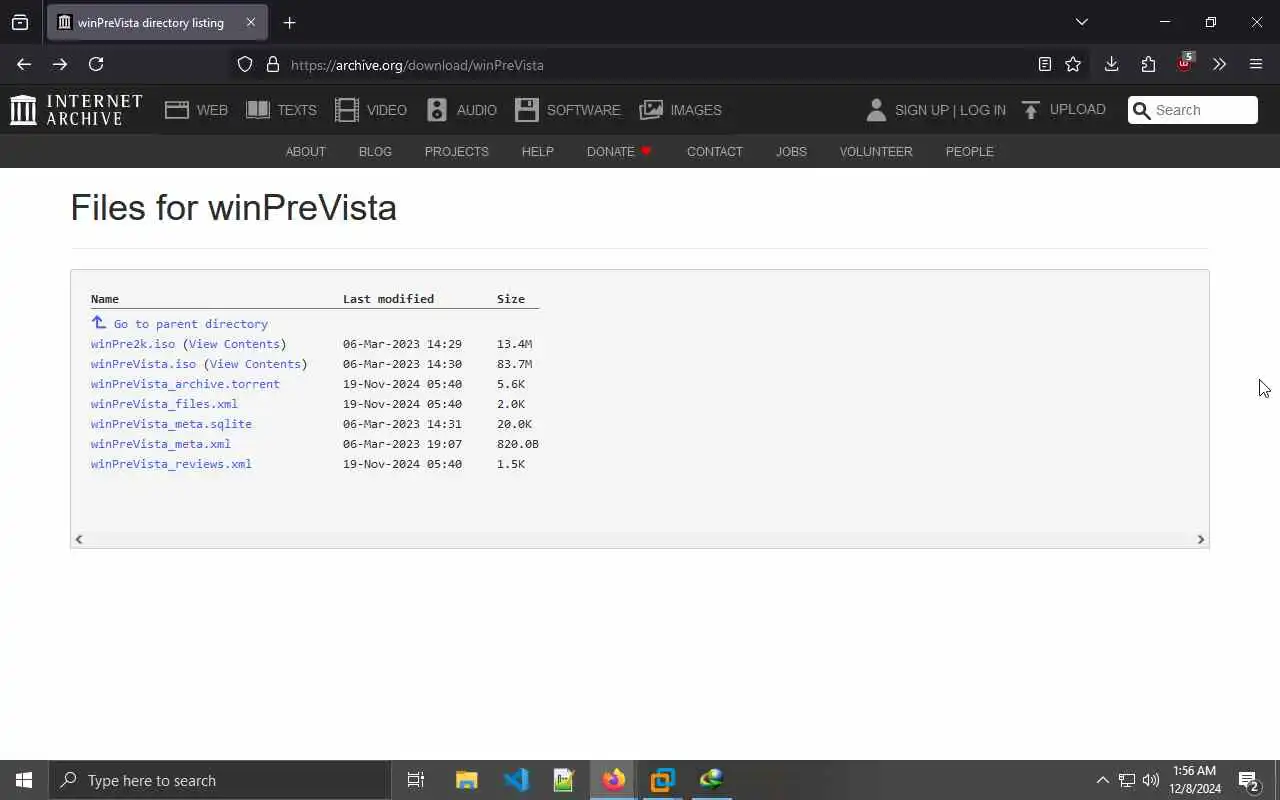Open the CONTACT link
This screenshot has height=800, width=1280.
[x=714, y=152]
